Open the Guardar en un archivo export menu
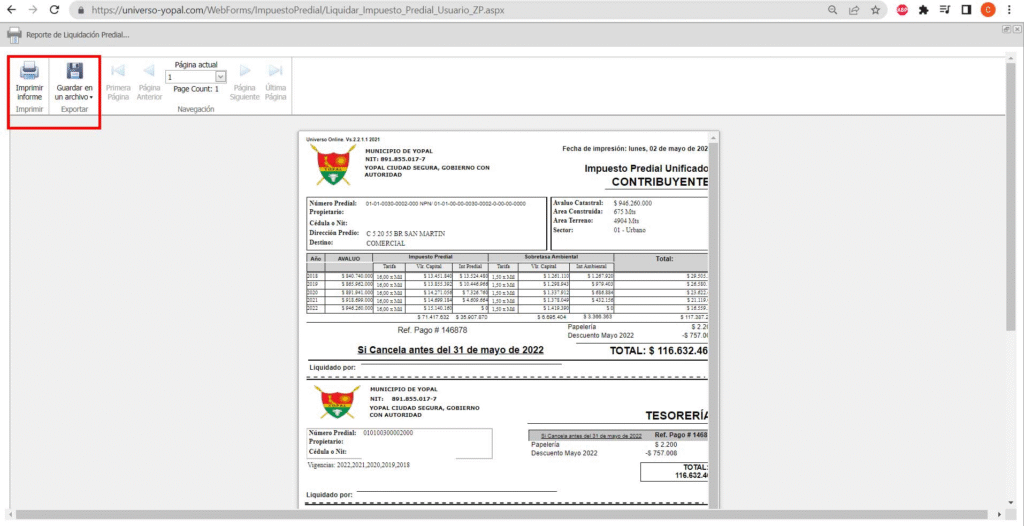Viewport: 1024px width, 526px height. 74,82
